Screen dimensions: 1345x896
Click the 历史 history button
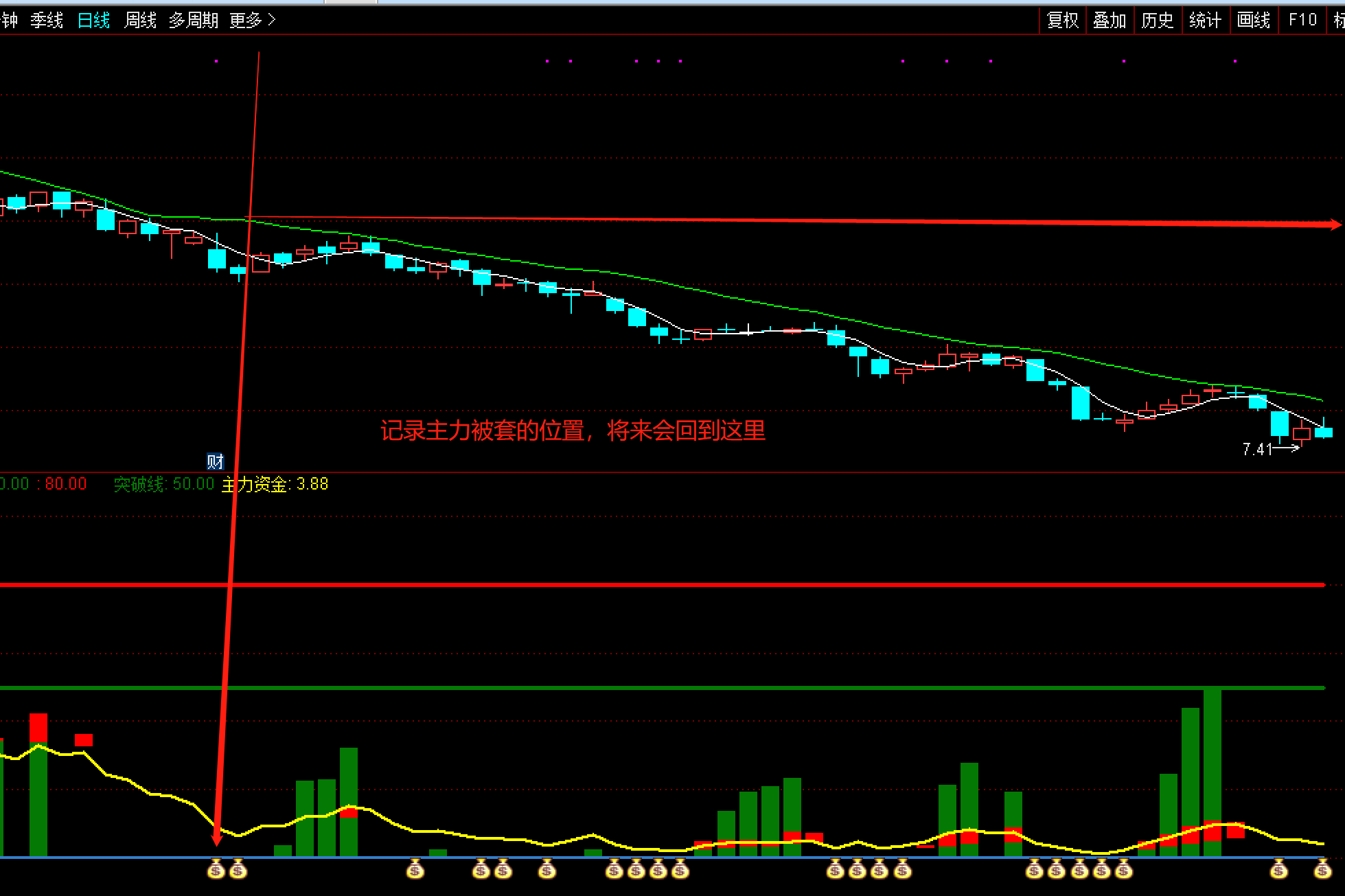point(1157,20)
